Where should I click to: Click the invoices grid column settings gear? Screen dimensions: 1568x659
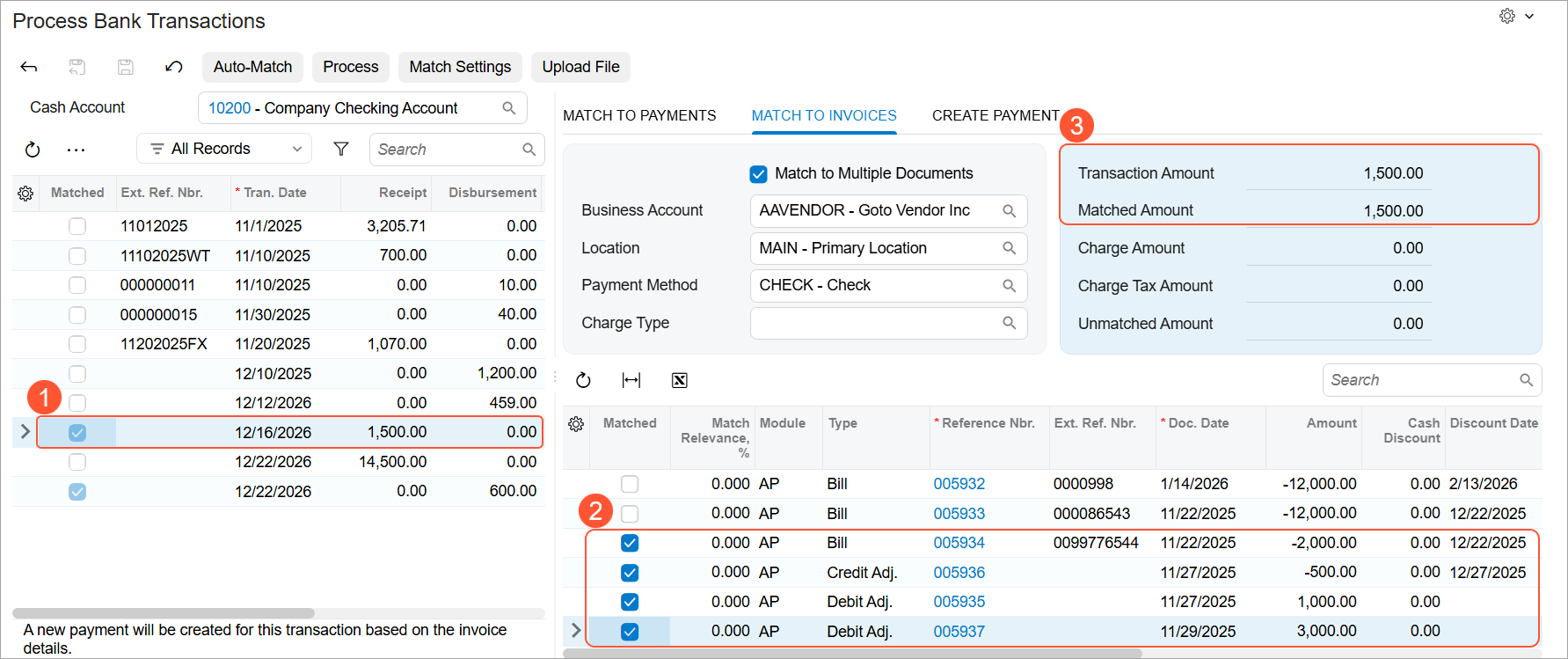click(x=576, y=424)
